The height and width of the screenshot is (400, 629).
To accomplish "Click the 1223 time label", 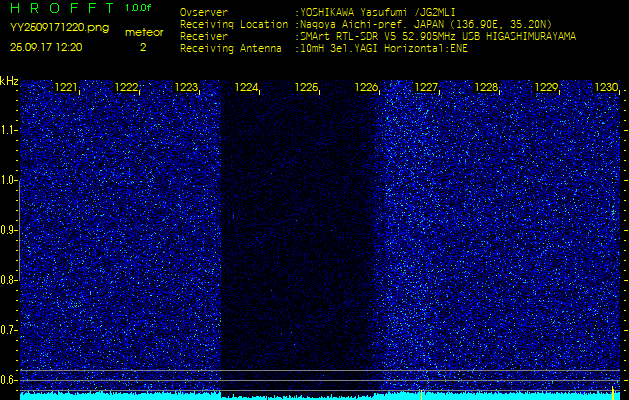I will (x=186, y=87).
